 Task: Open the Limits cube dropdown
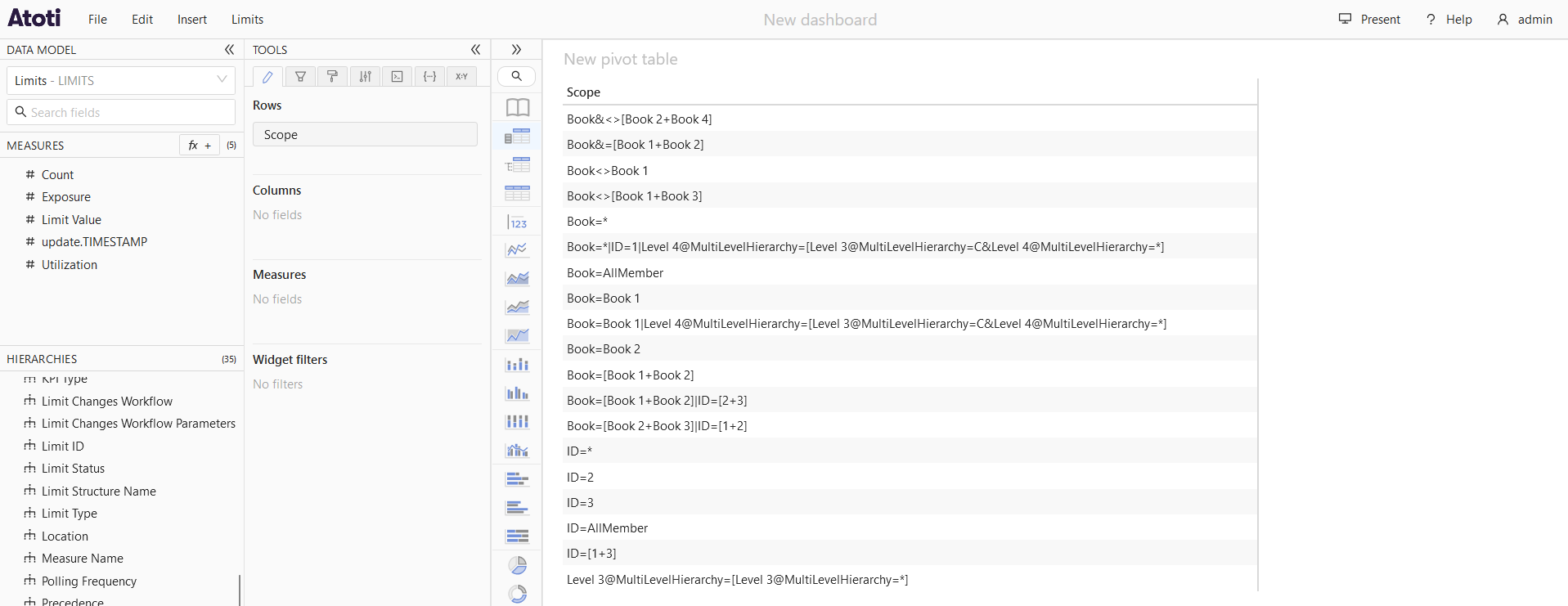[x=120, y=80]
